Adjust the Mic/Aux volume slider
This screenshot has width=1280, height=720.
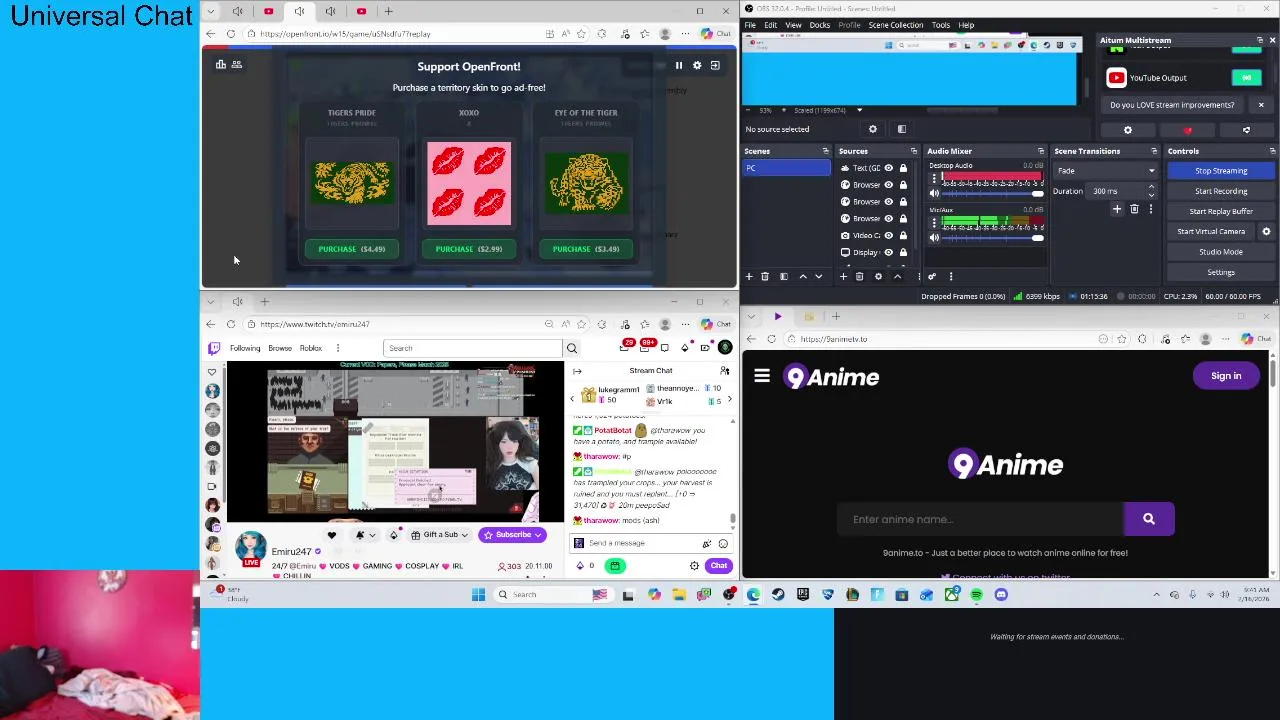coord(993,237)
